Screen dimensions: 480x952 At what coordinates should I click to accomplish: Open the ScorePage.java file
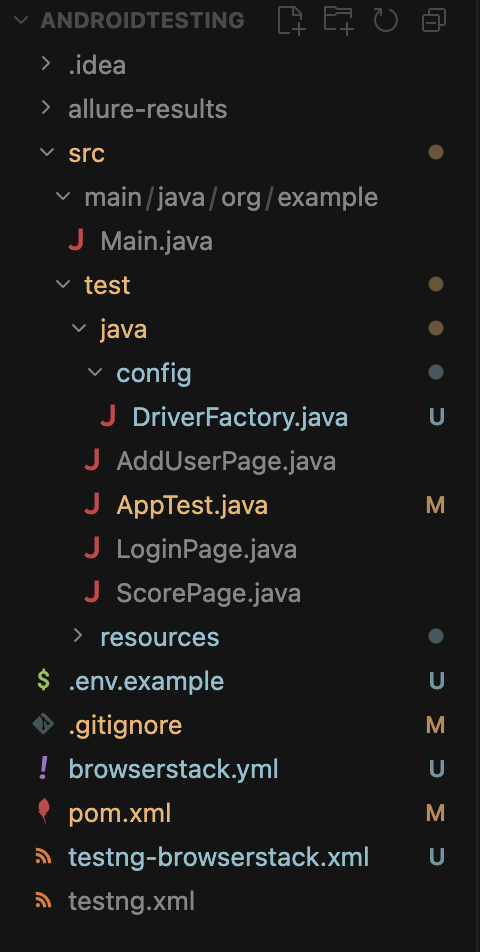pyautogui.click(x=208, y=593)
